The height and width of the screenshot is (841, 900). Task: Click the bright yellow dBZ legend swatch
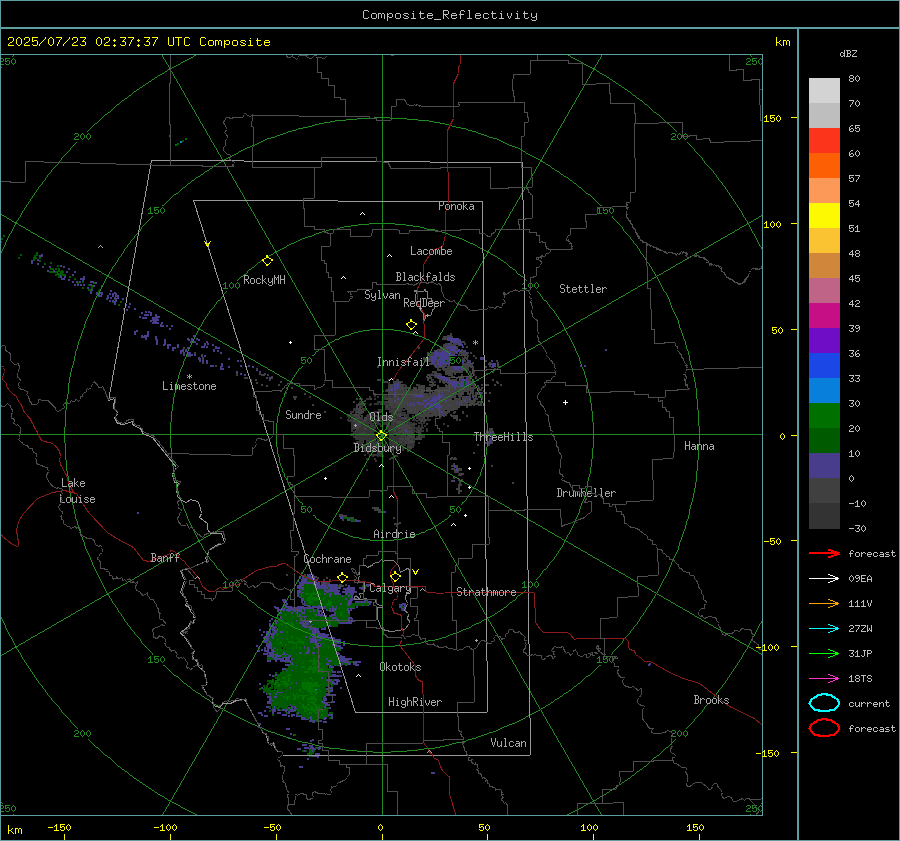(824, 215)
